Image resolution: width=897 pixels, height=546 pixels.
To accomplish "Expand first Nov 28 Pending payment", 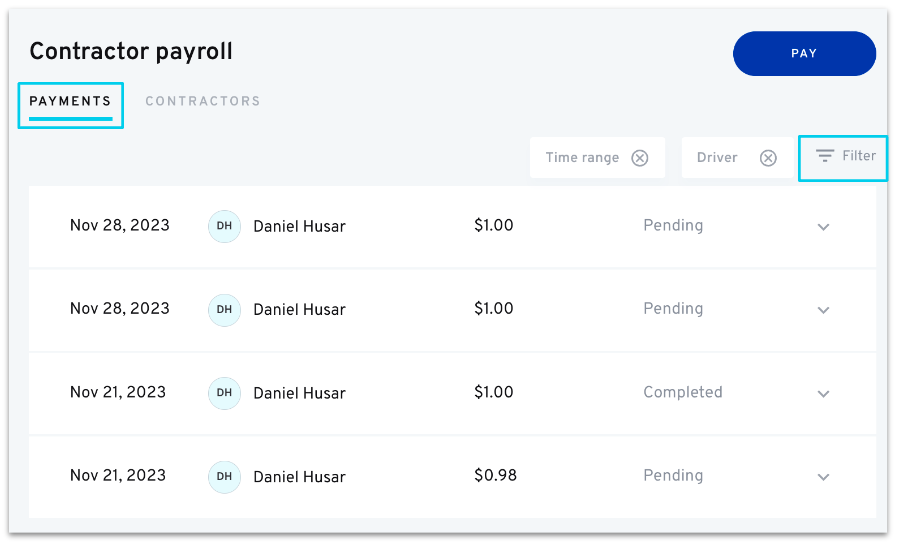I will pos(823,227).
